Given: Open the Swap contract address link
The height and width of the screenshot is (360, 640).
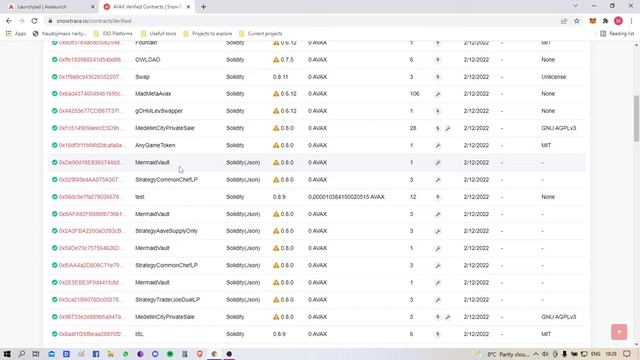Looking at the screenshot, I should [90, 77].
